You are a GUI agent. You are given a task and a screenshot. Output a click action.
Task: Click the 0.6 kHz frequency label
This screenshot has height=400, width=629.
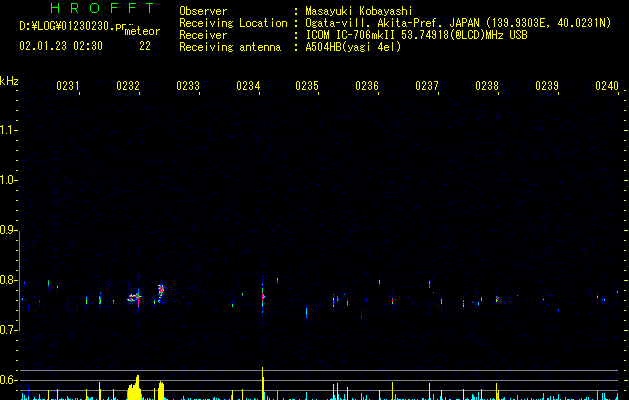(x=8, y=380)
